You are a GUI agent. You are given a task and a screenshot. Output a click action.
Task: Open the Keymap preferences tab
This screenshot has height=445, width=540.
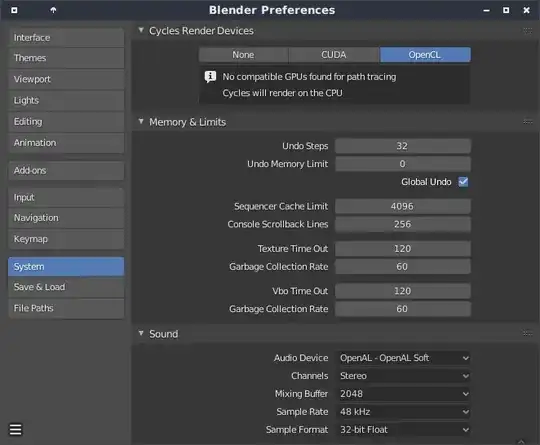pos(66,239)
